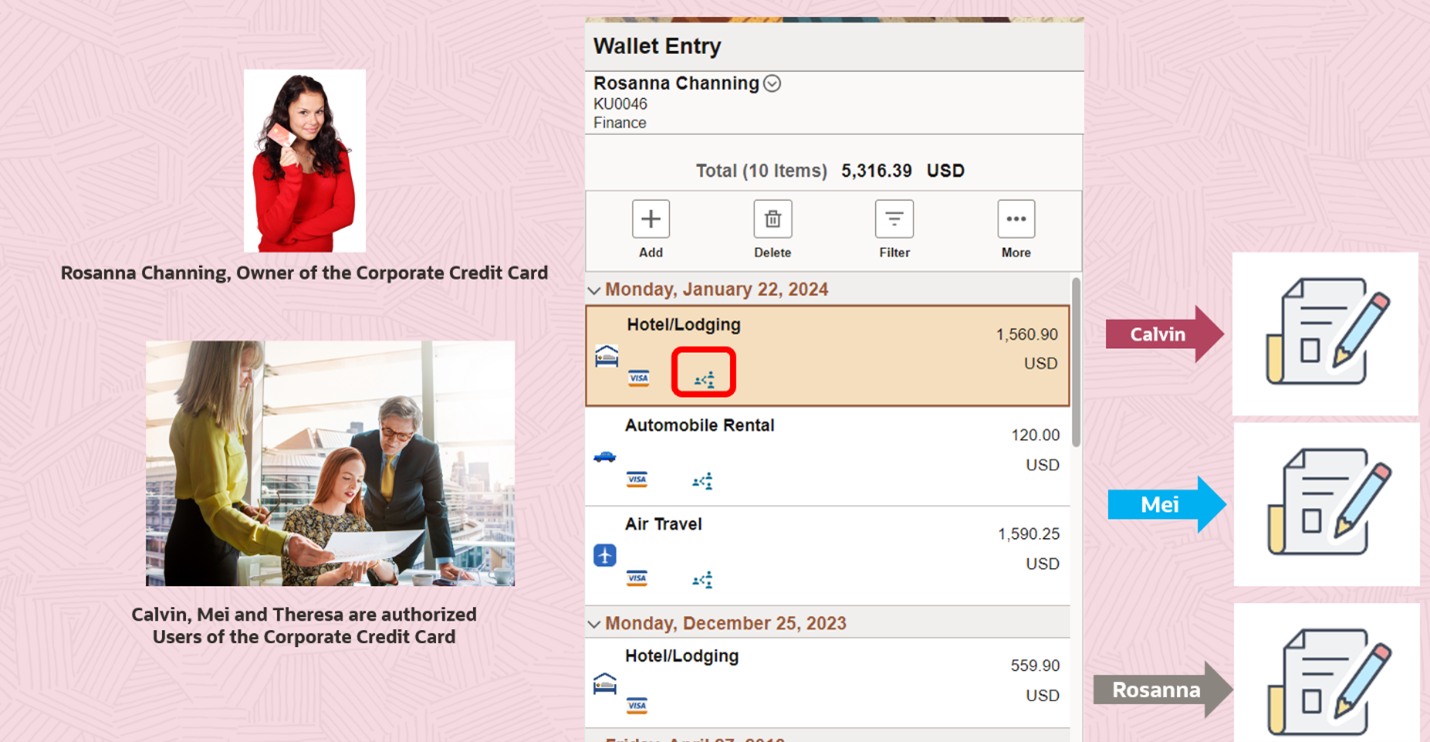Click the Visa icon under Air Travel
This screenshot has width=1430, height=742.
(x=637, y=579)
